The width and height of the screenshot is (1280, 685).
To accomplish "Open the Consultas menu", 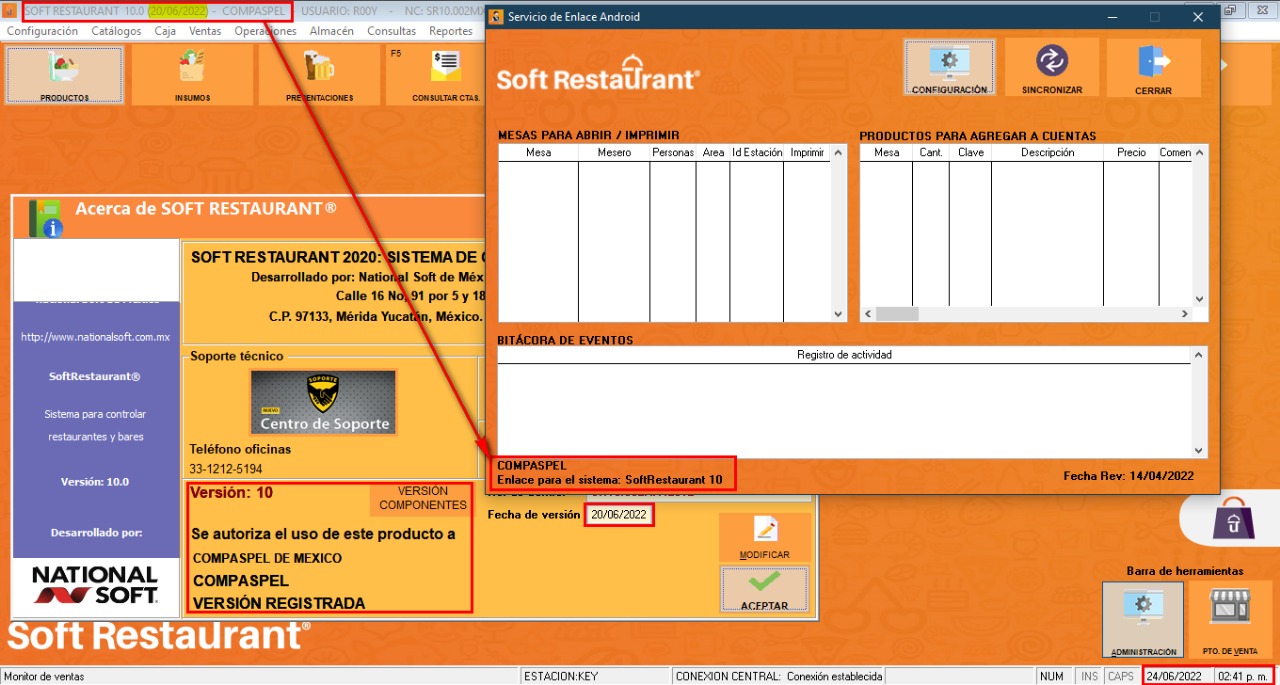I will pos(392,31).
